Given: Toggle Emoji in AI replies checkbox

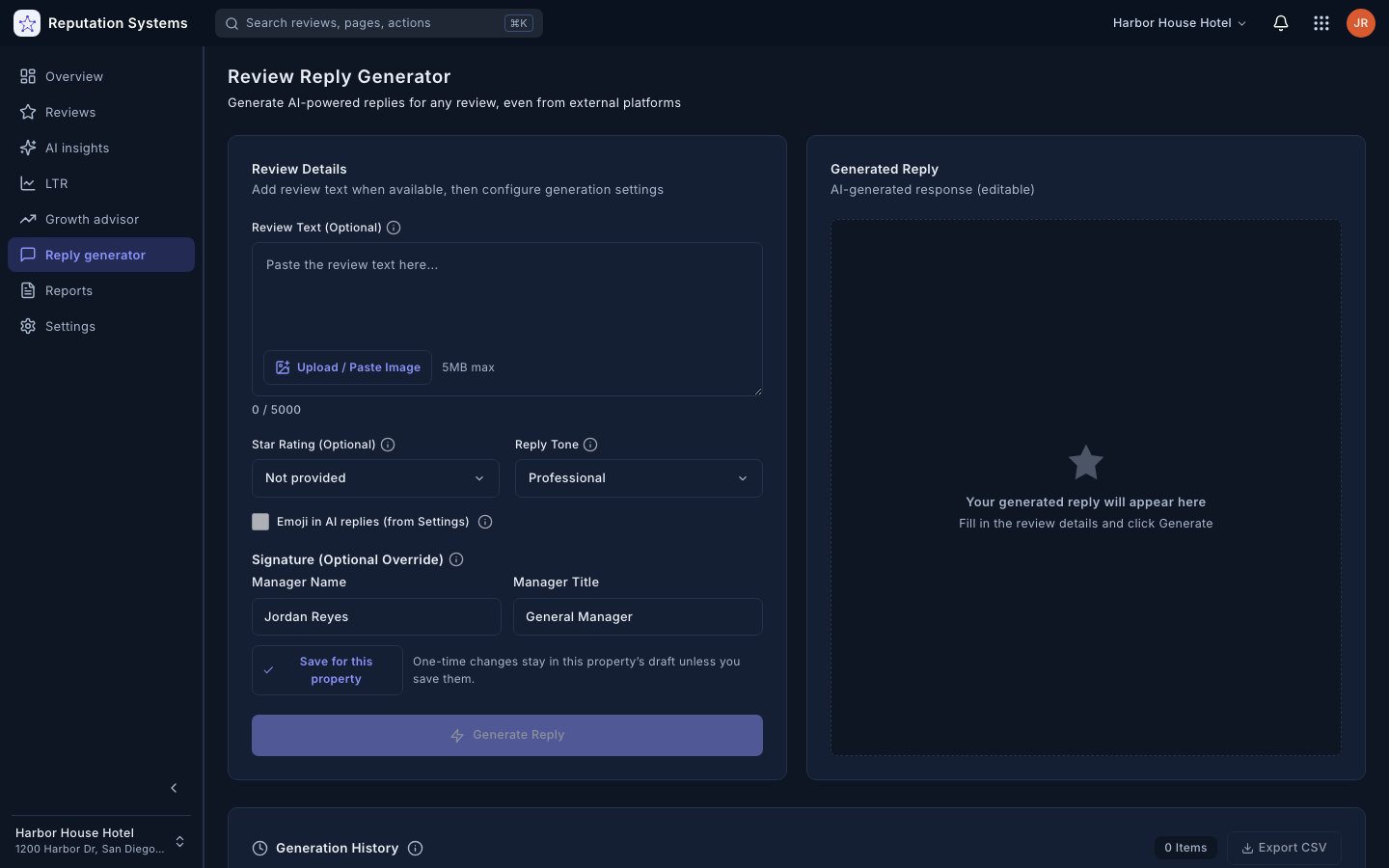Looking at the screenshot, I should [x=260, y=522].
